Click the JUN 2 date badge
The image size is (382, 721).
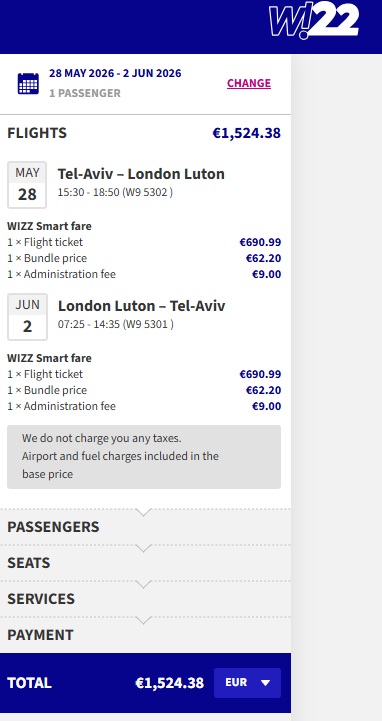tap(27, 317)
